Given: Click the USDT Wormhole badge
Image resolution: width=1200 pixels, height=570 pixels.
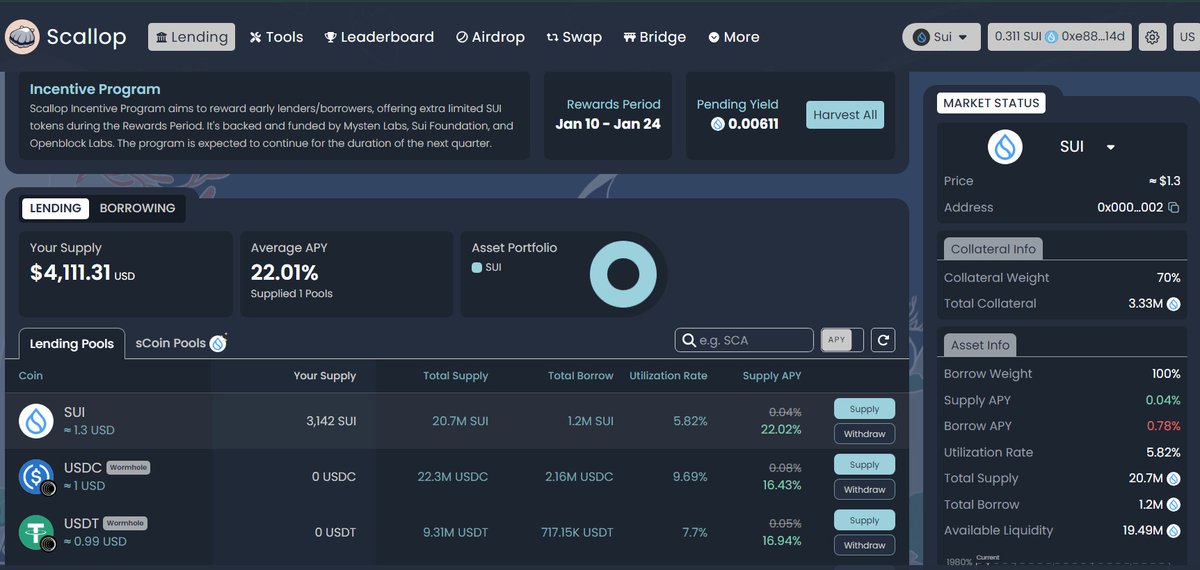Looking at the screenshot, I should coord(125,523).
